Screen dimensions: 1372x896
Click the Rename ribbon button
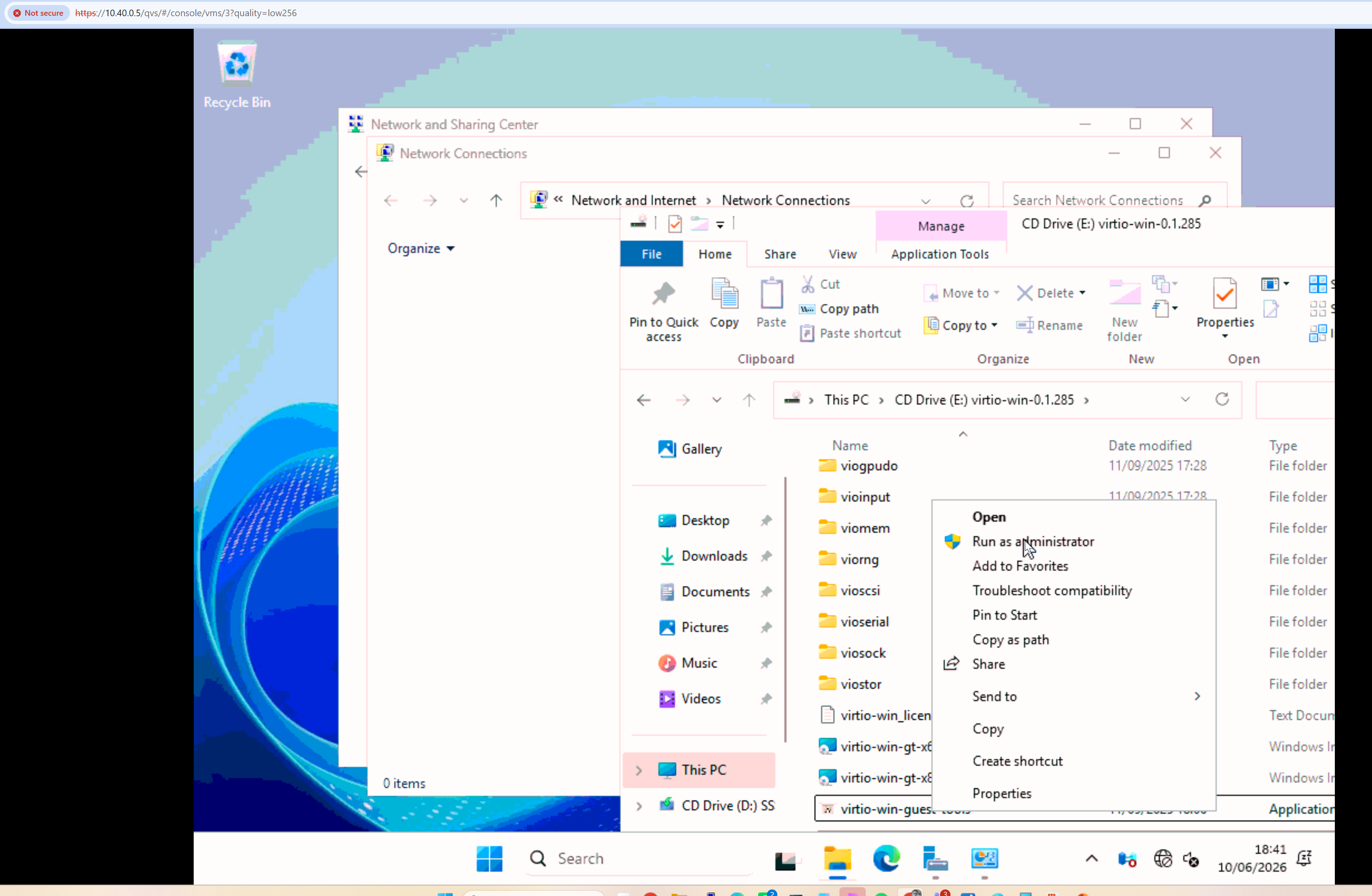(1049, 325)
